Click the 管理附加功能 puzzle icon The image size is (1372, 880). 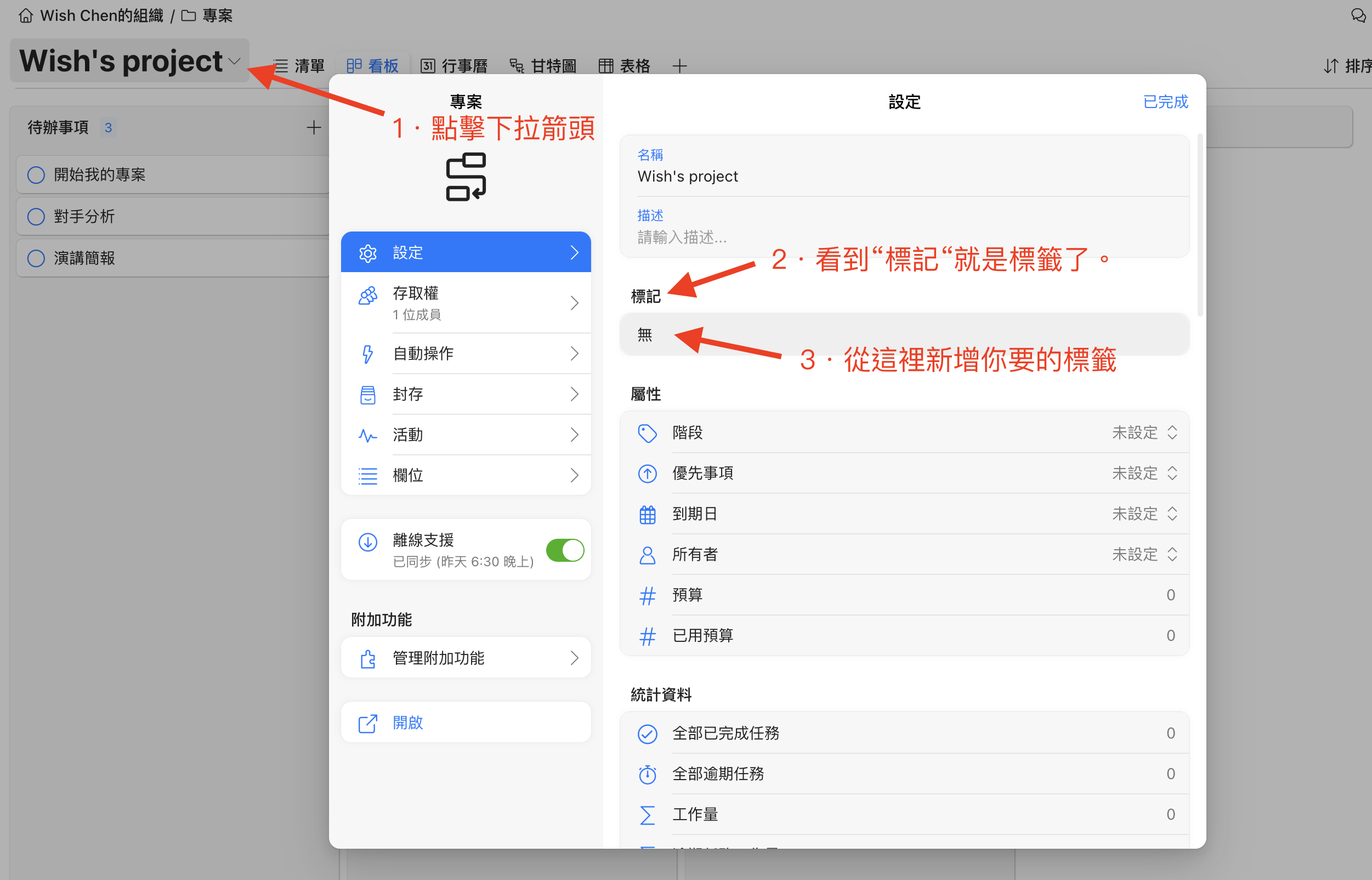point(368,658)
